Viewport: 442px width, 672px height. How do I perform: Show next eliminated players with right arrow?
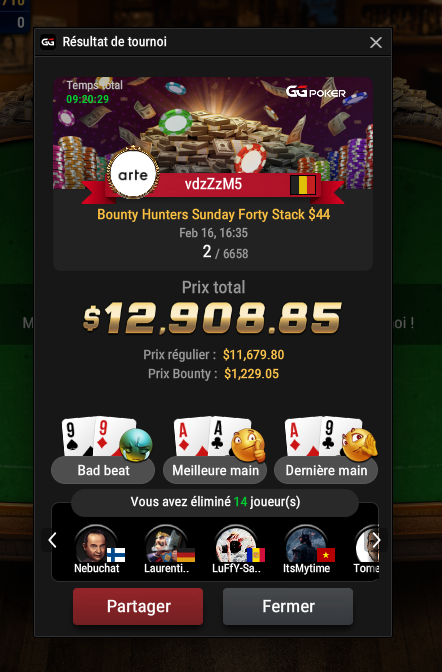click(x=376, y=540)
